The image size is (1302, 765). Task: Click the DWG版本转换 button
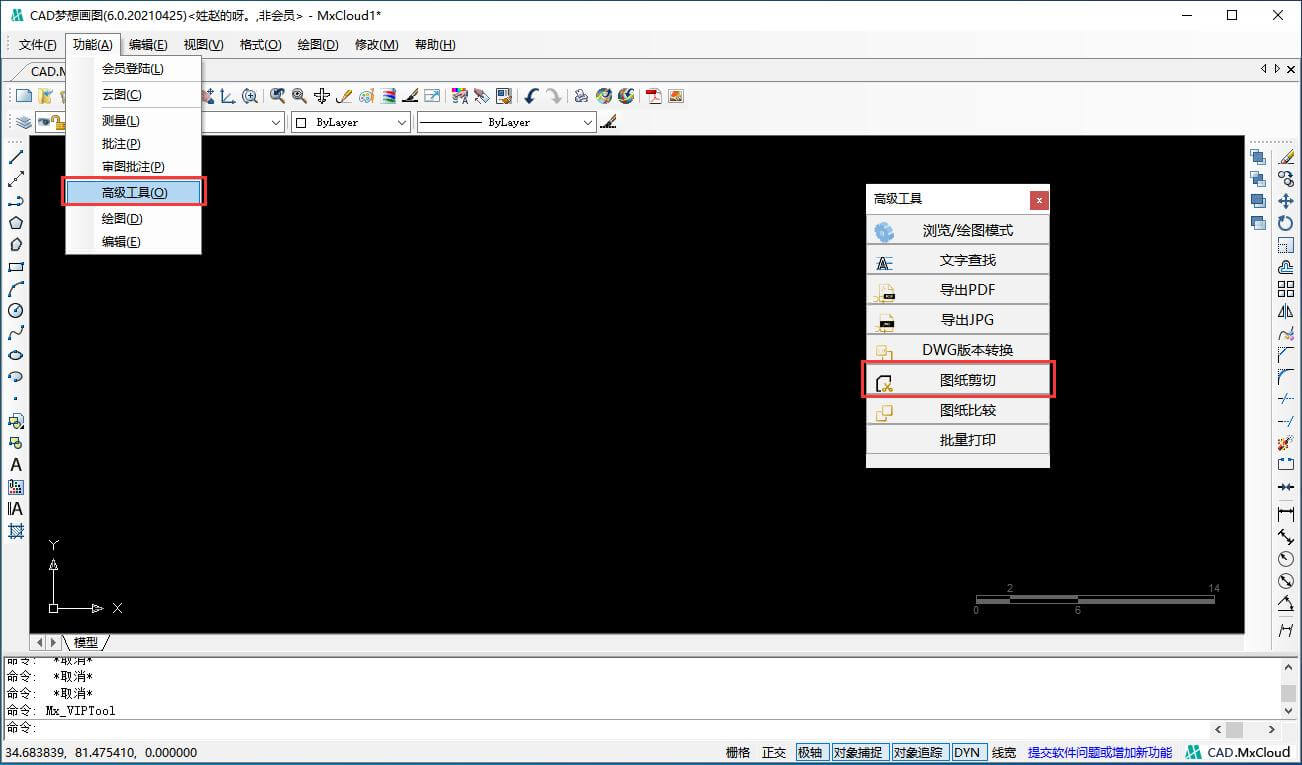[958, 350]
